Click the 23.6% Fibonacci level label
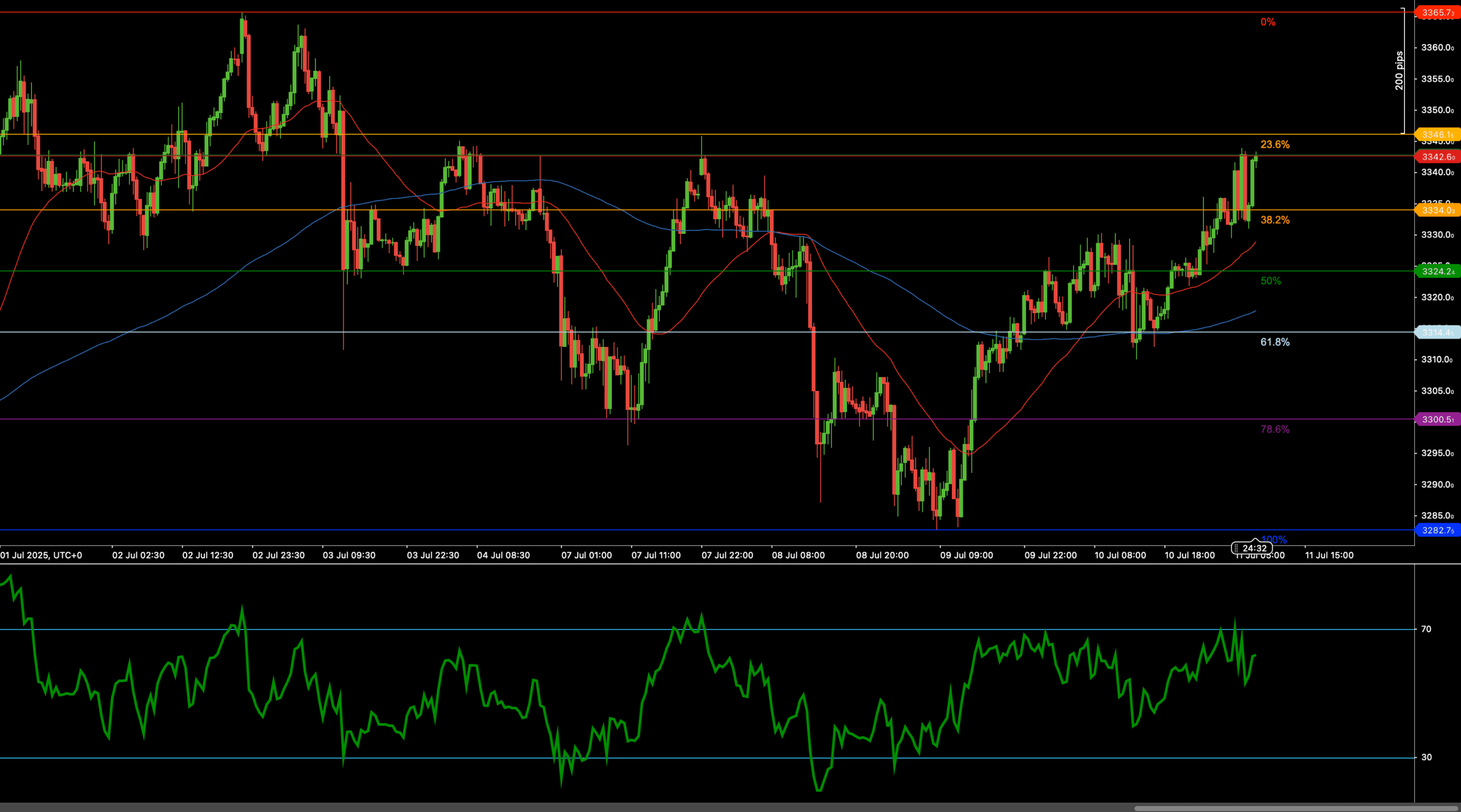 [1275, 144]
